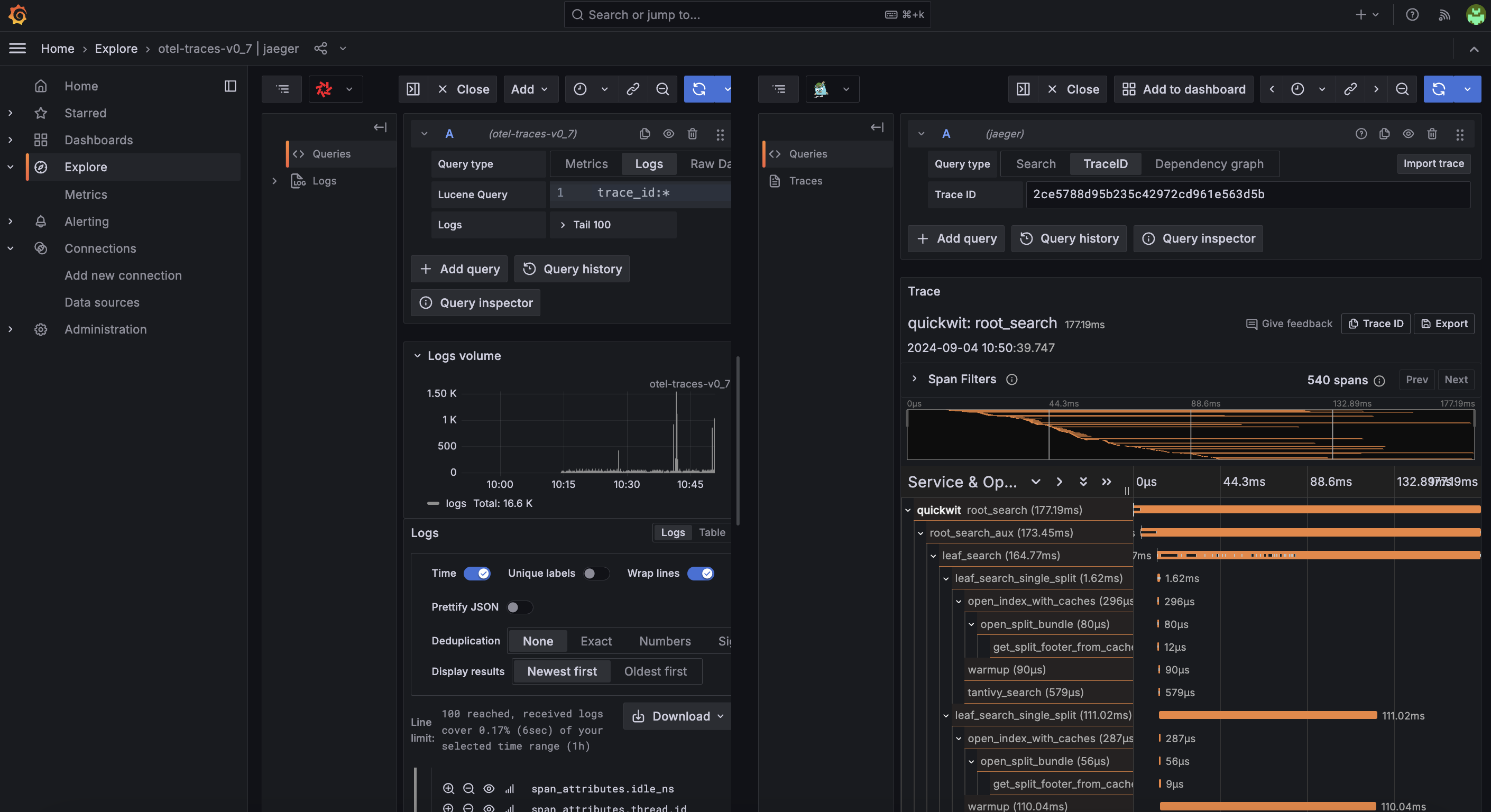Run query refresh in the right pane

[1439, 89]
